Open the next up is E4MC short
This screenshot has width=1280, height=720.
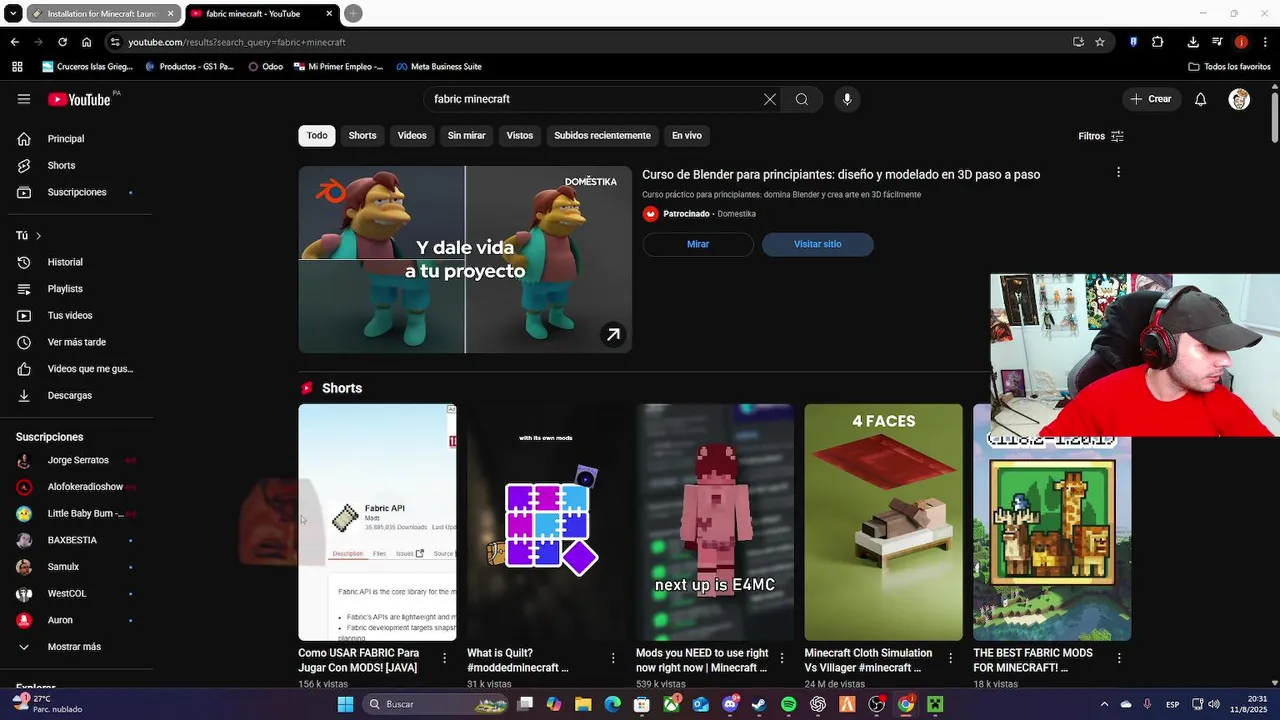pyautogui.click(x=715, y=522)
